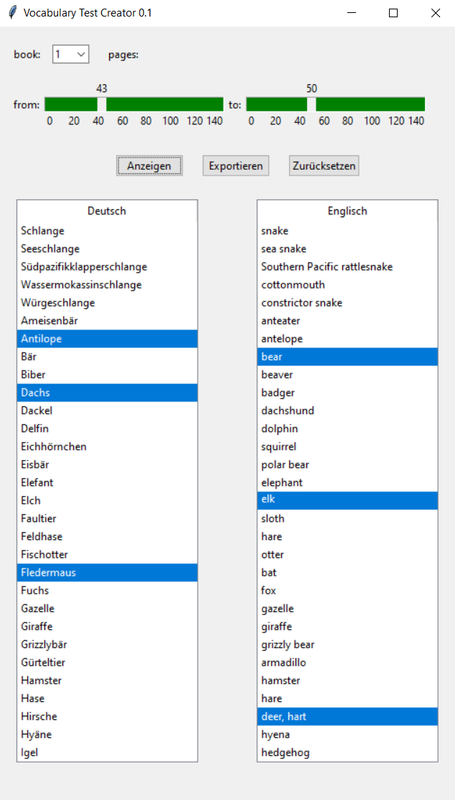Click the highlighted 'Antilope' row

107,339
